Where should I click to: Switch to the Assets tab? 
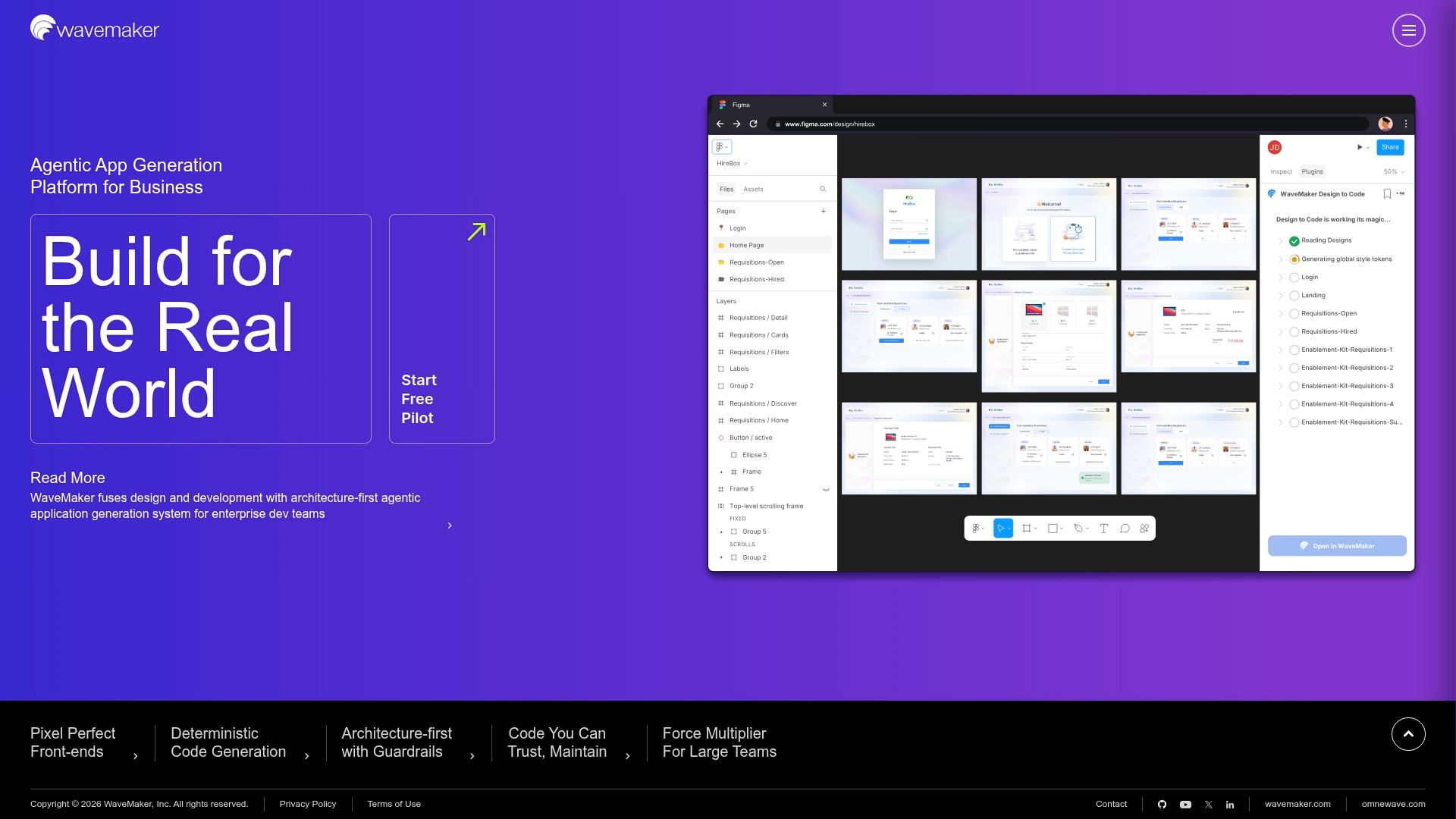tap(753, 190)
